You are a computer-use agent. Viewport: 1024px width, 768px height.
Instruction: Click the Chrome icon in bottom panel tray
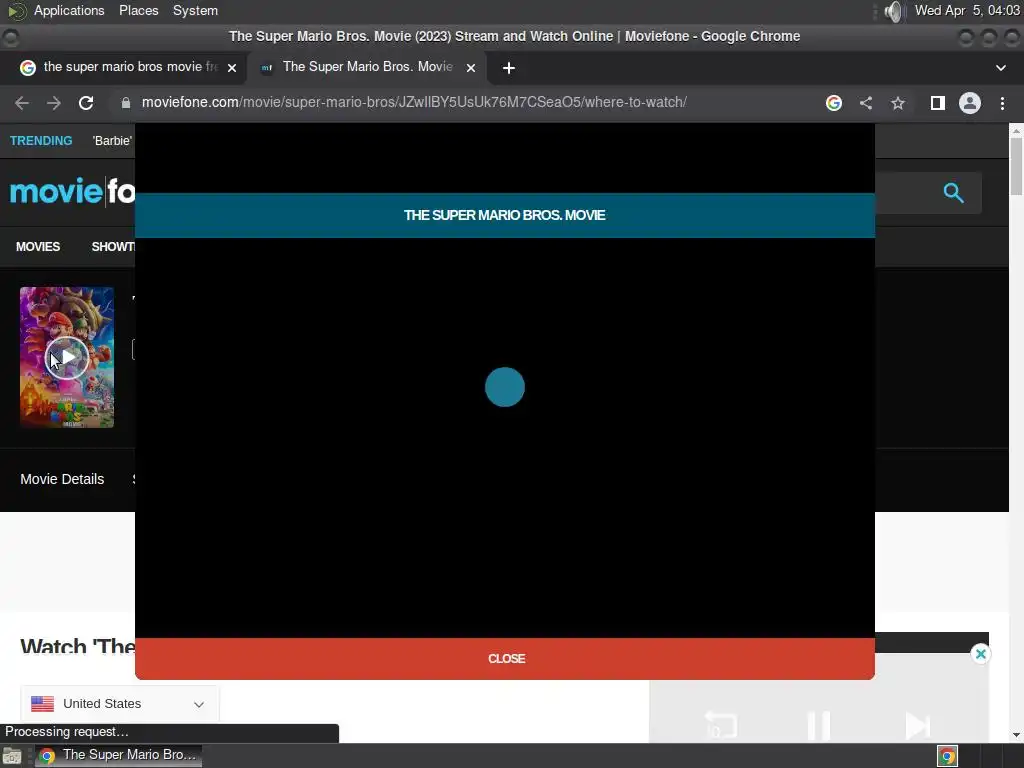(948, 756)
